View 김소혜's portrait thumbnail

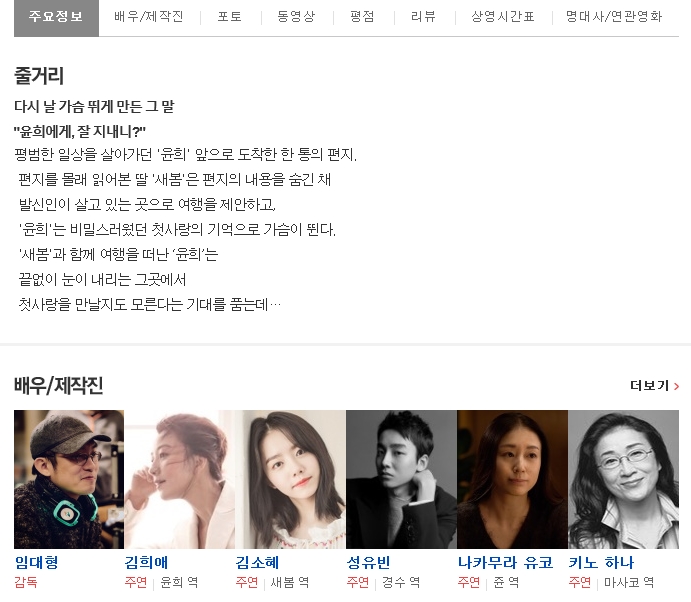point(290,479)
